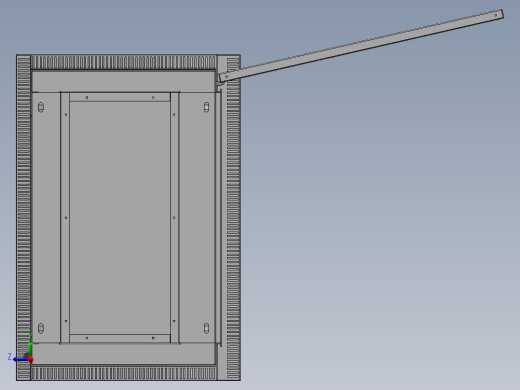Click the red origin point of the triad
The image size is (520, 390).
pos(31,359)
